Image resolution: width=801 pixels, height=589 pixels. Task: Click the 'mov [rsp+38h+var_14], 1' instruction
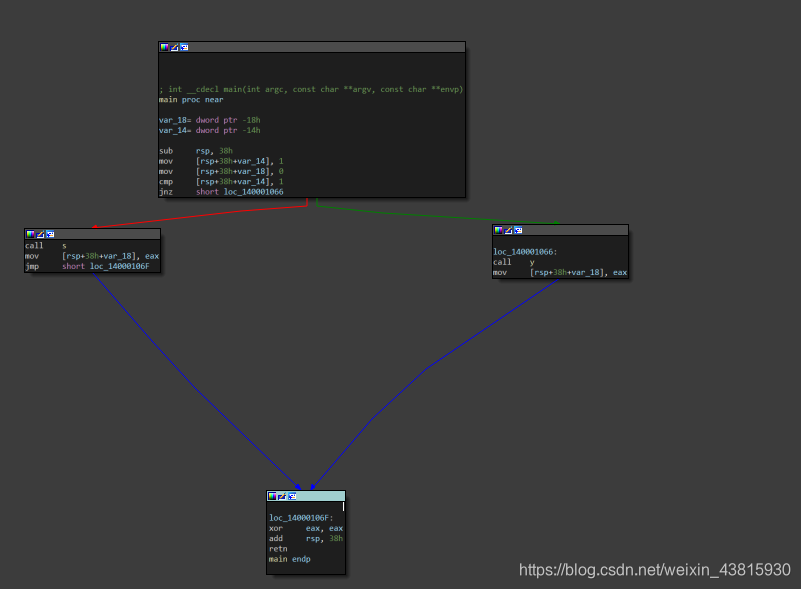pos(221,161)
